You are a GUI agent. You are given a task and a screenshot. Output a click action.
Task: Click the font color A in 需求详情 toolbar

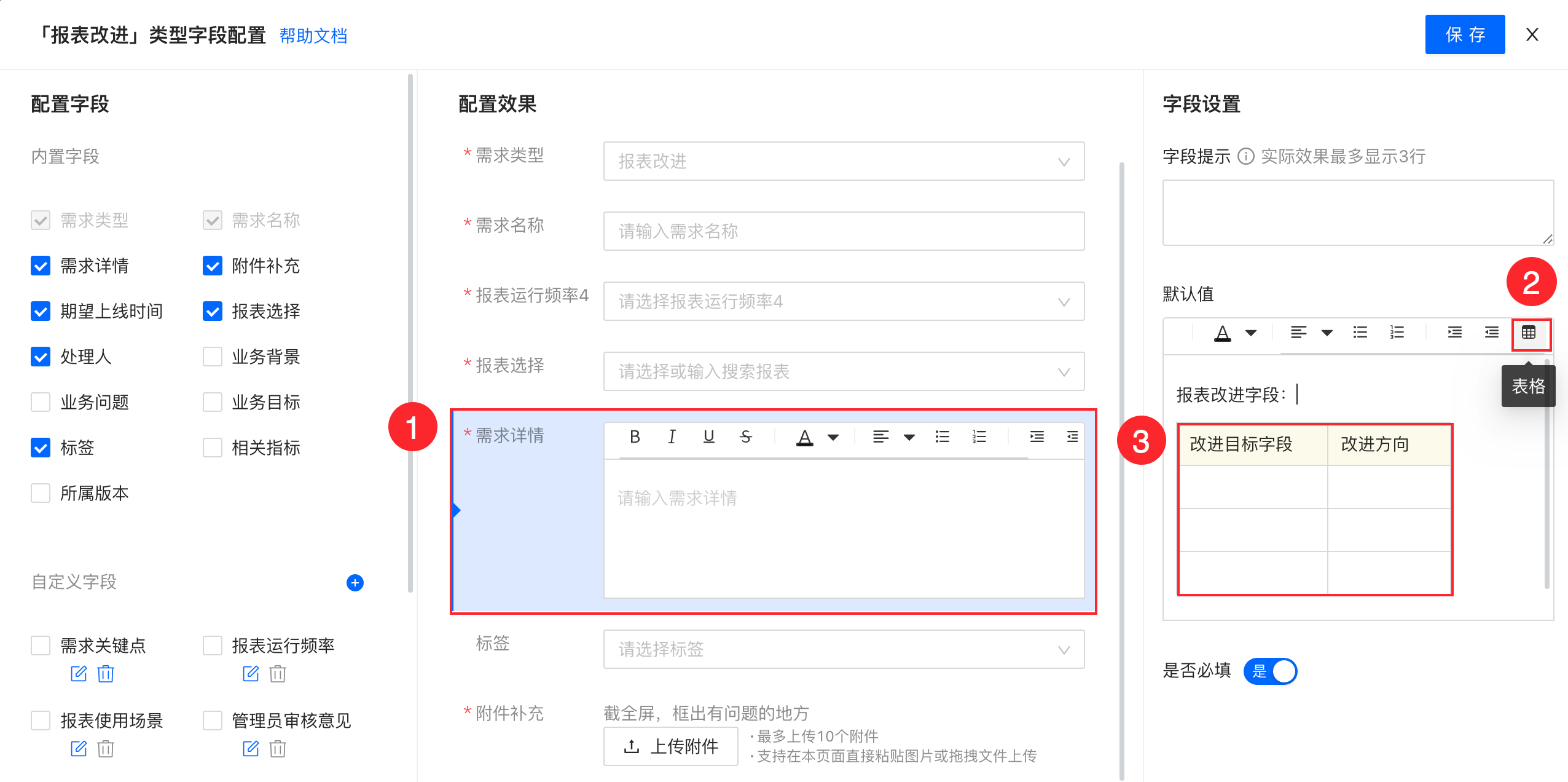click(804, 437)
